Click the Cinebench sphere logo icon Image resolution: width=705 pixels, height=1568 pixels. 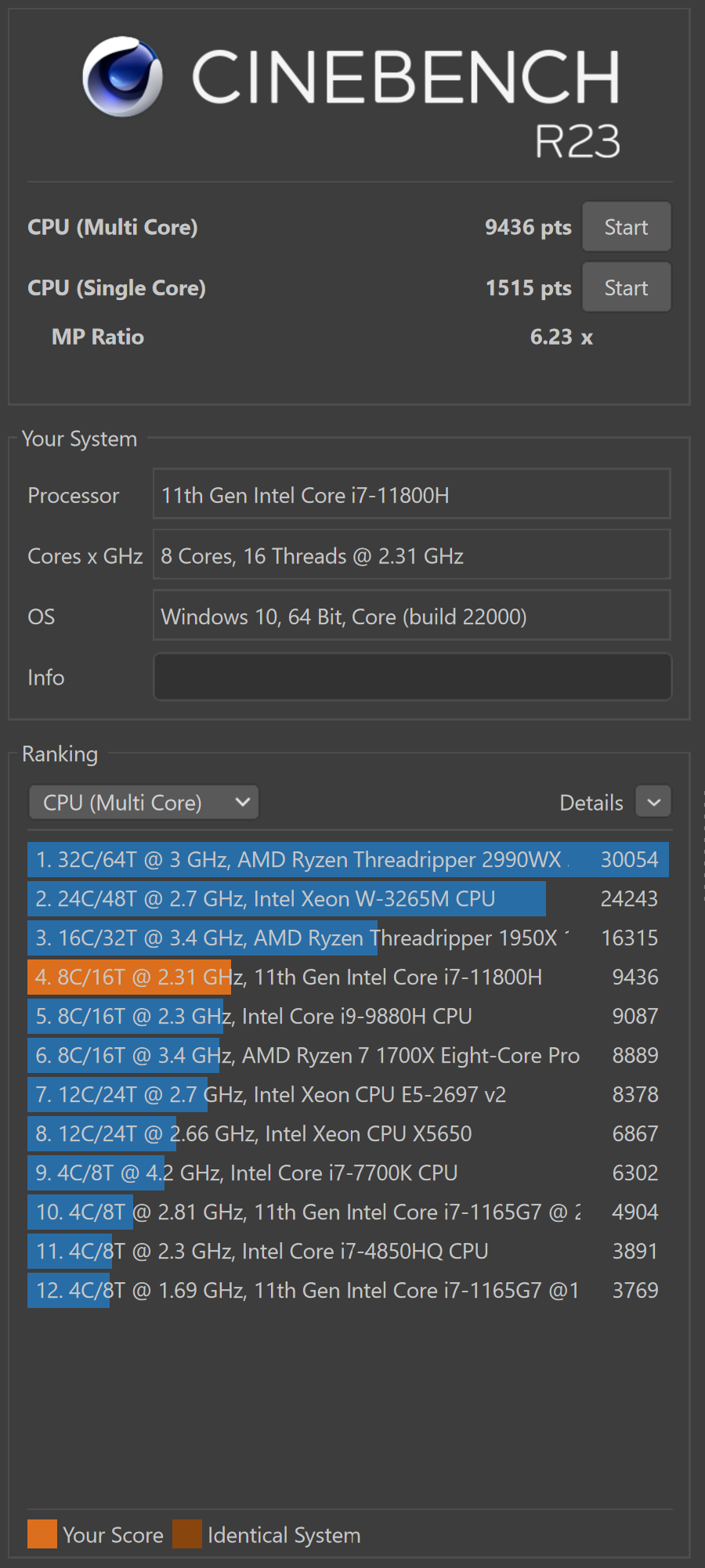(x=122, y=76)
